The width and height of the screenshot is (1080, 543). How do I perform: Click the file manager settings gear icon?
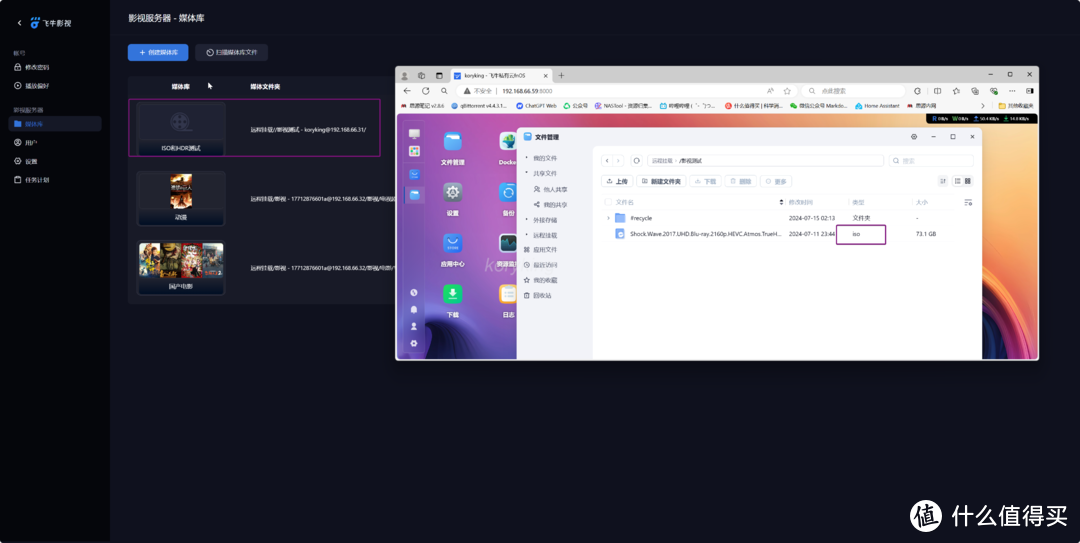coord(913,136)
